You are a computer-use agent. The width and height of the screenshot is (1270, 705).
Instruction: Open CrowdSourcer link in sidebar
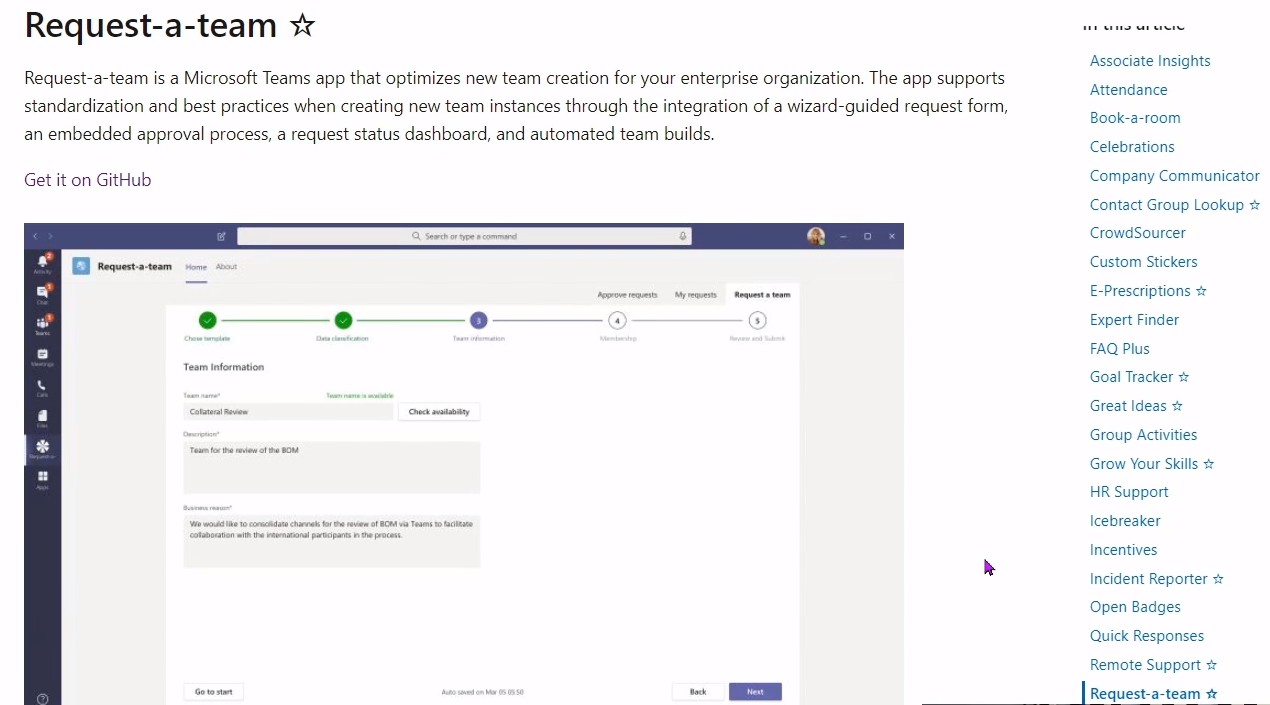pos(1138,233)
